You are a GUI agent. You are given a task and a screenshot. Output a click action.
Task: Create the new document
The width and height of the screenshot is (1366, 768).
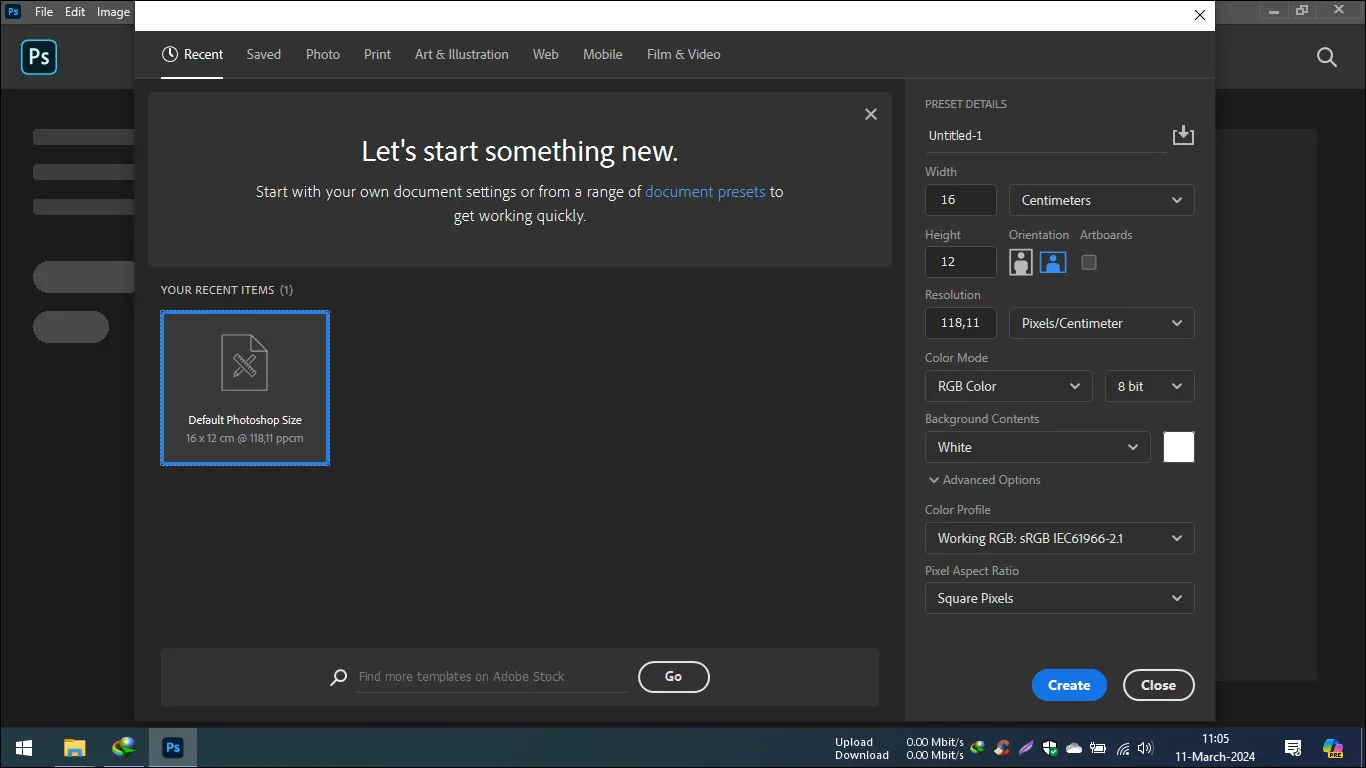(x=1069, y=685)
